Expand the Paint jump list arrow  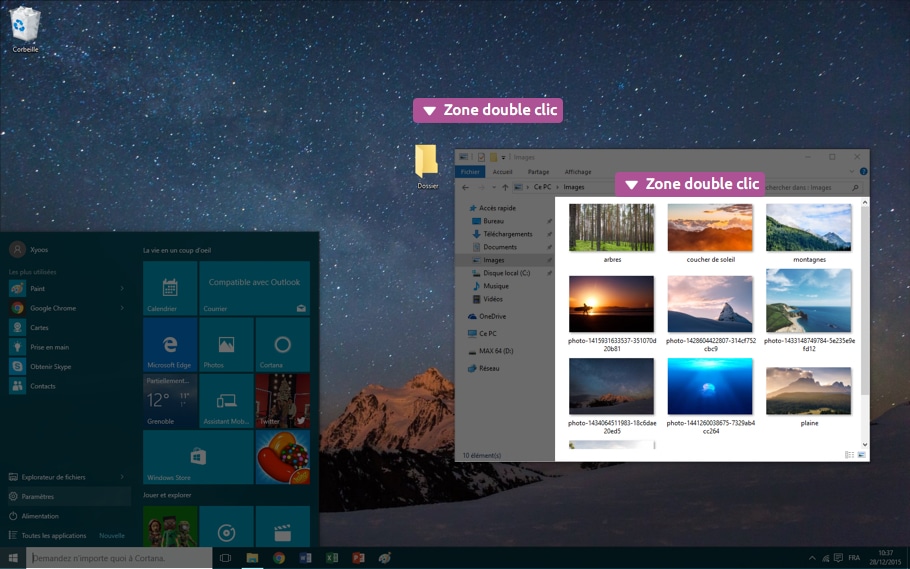point(122,289)
